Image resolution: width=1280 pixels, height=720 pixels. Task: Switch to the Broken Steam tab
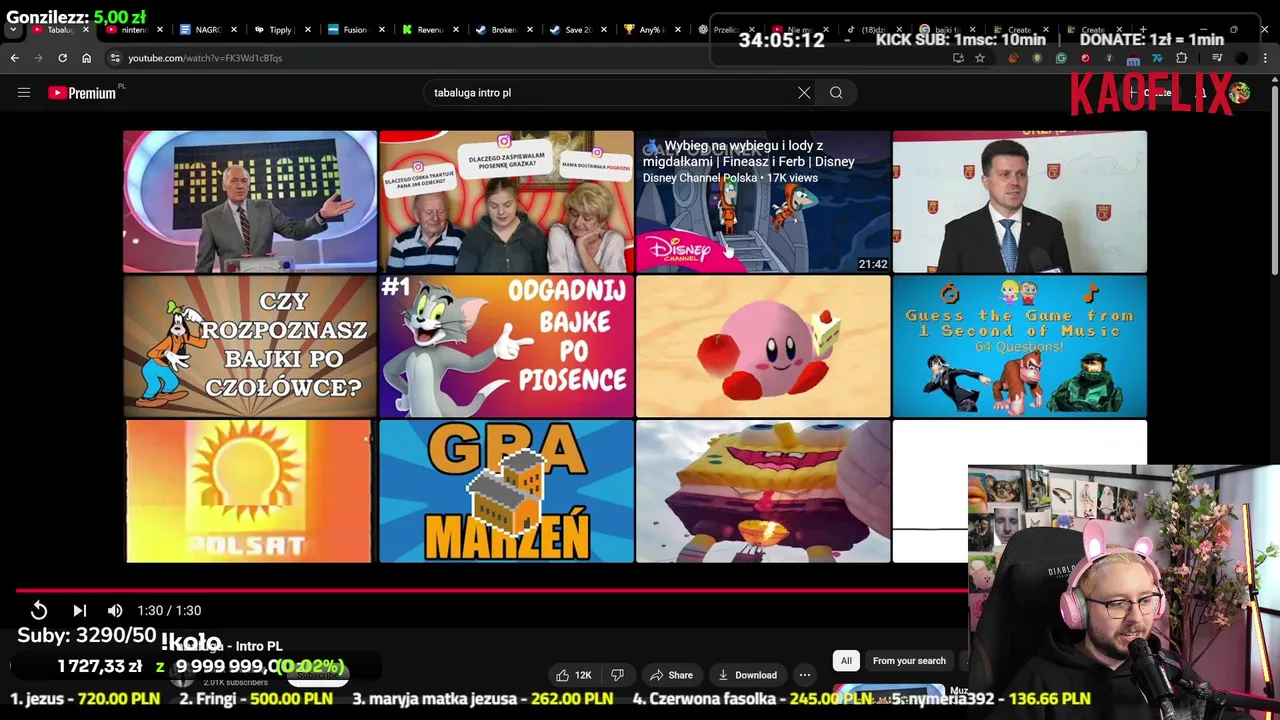pyautogui.click(x=502, y=30)
